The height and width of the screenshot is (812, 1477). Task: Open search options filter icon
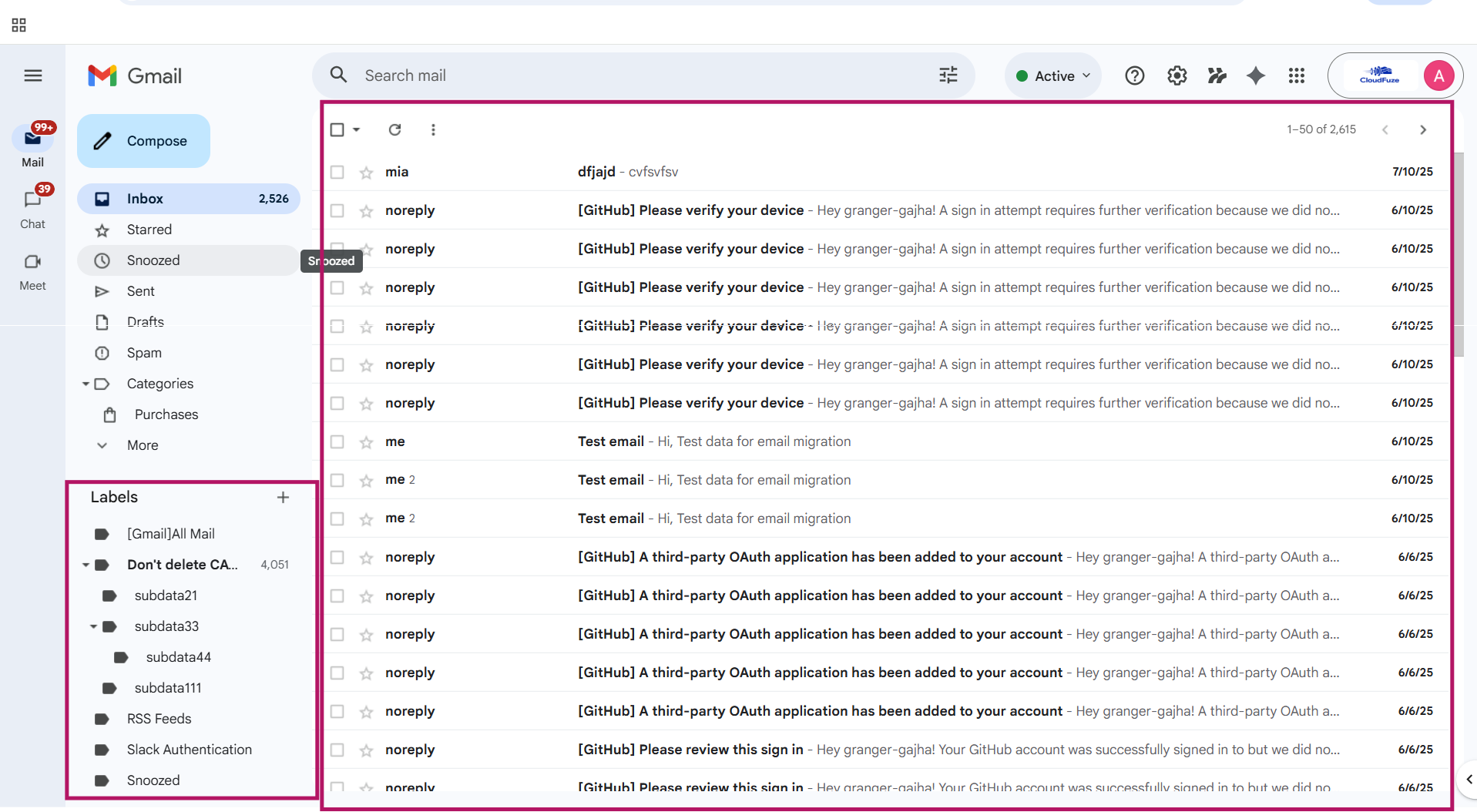pos(948,75)
